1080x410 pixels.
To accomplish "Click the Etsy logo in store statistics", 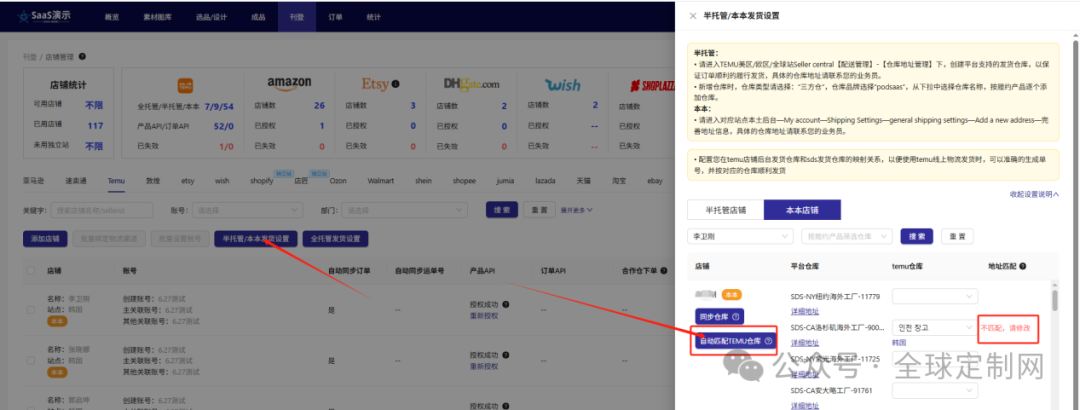I will point(375,85).
